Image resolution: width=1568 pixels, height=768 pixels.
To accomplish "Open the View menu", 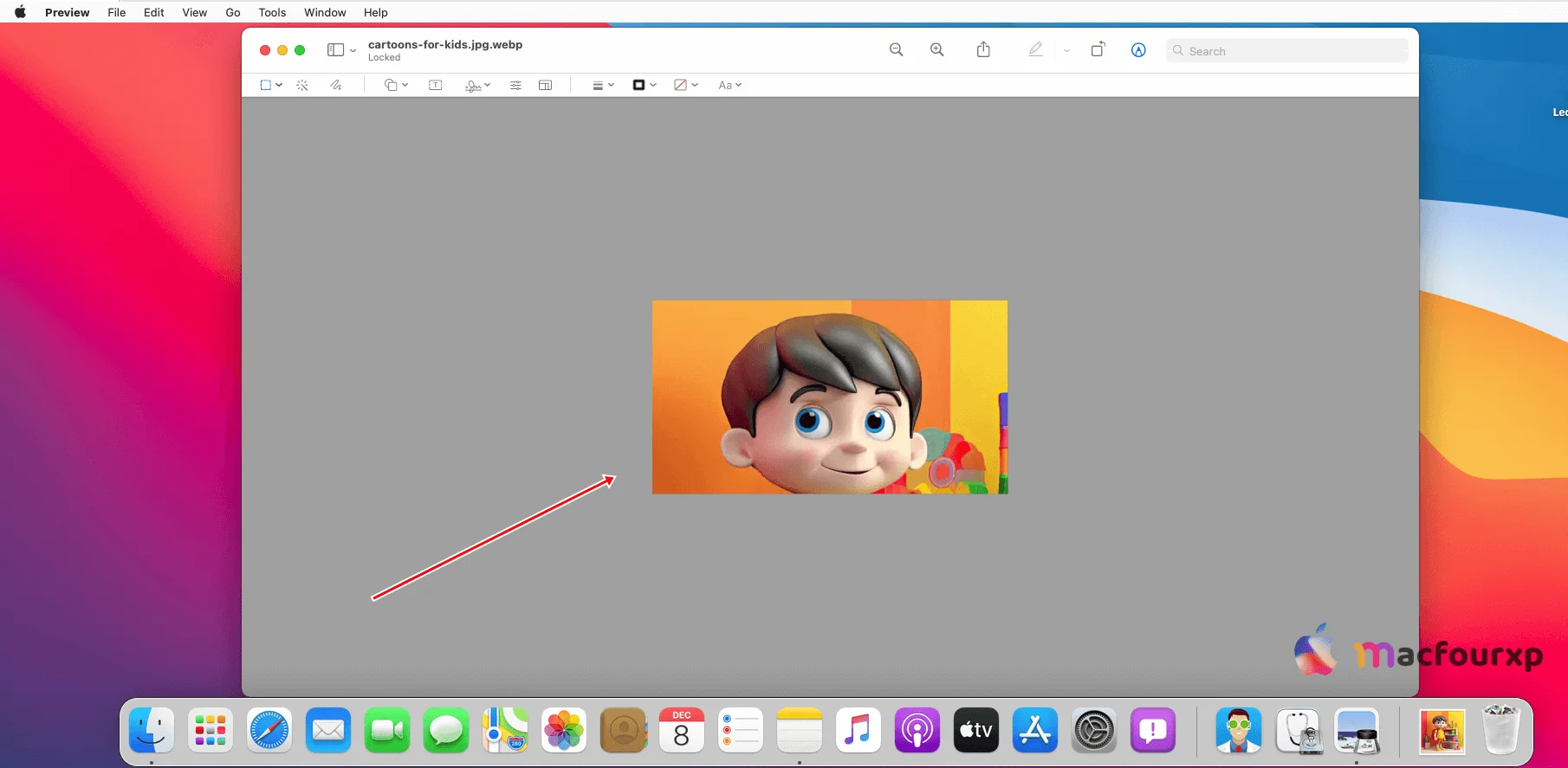I will [195, 12].
